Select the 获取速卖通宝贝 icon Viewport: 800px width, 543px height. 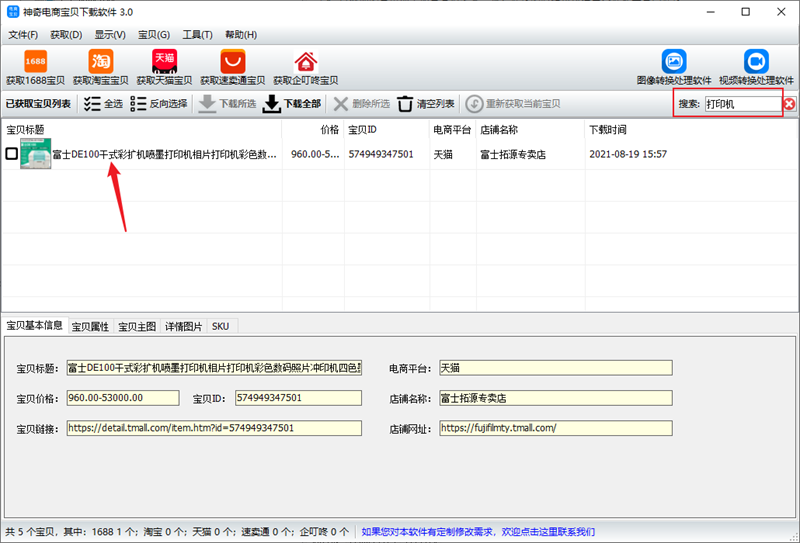tap(233, 67)
